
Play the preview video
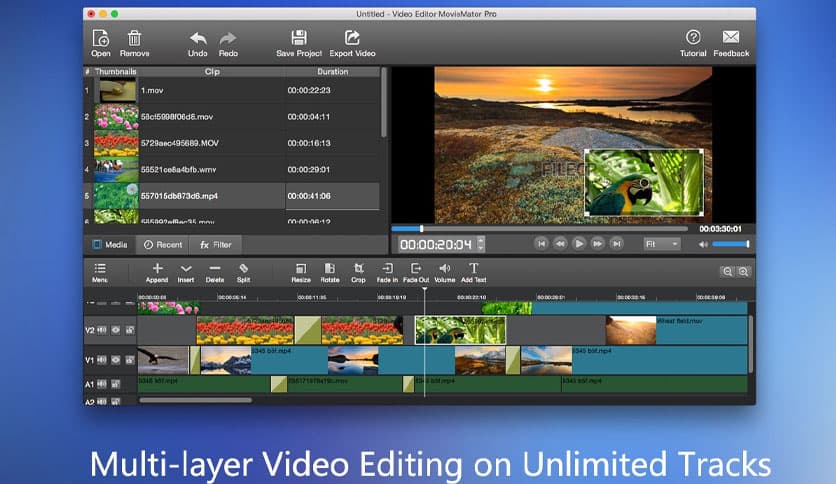coord(578,244)
